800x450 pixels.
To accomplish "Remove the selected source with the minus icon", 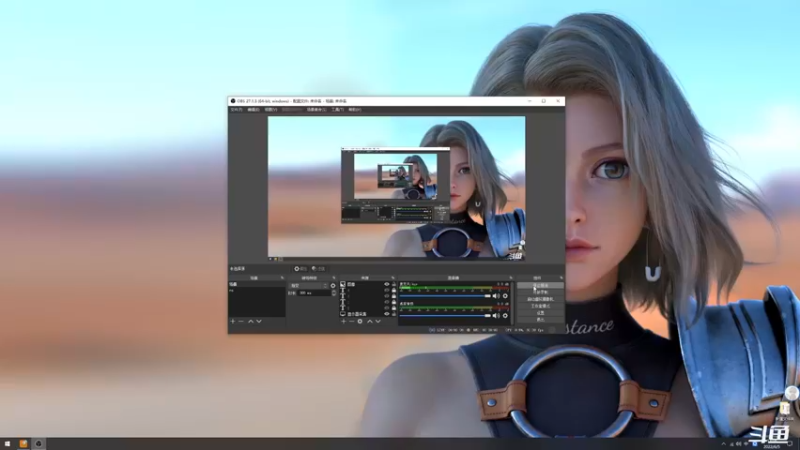I will 352,321.
